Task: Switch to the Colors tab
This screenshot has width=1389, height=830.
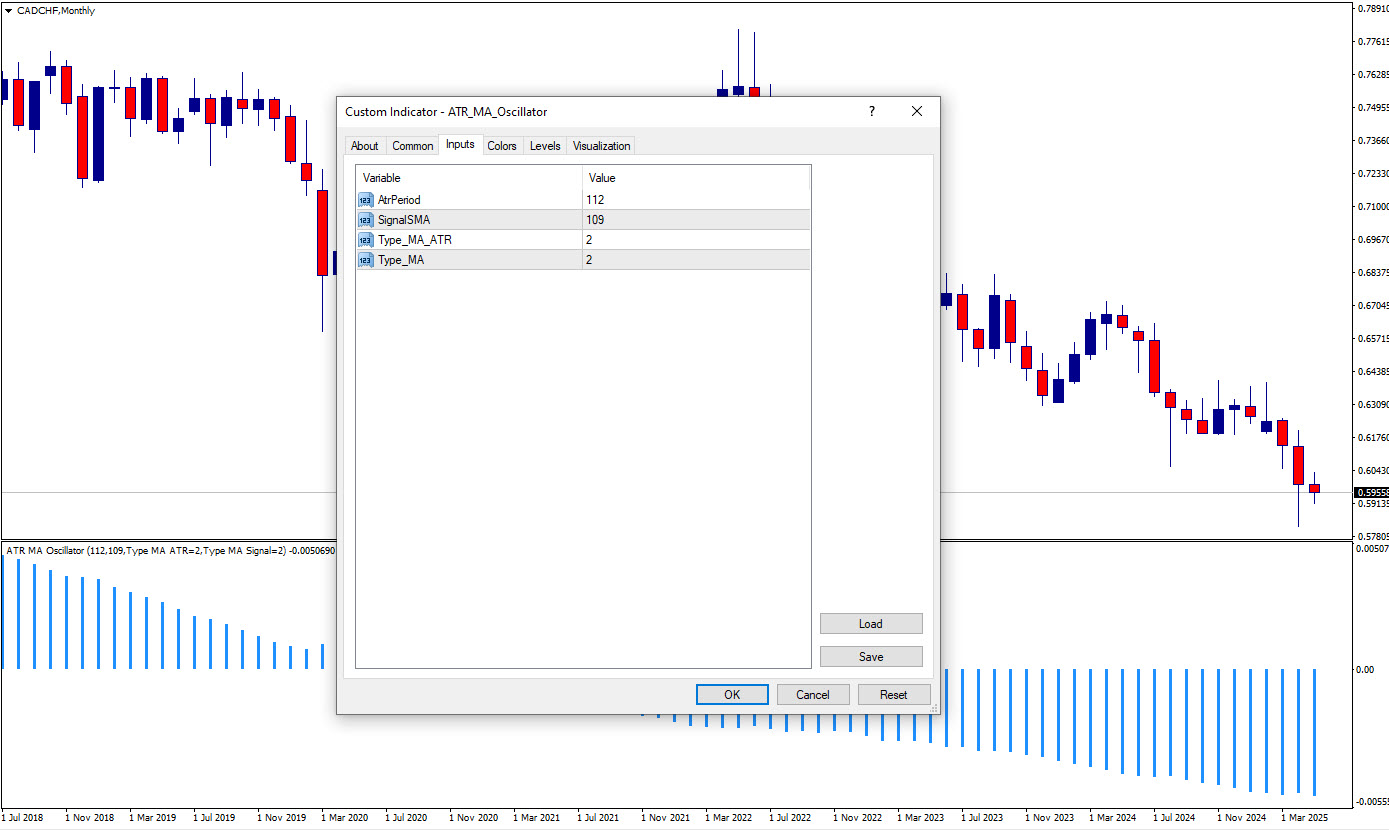Action: 501,146
